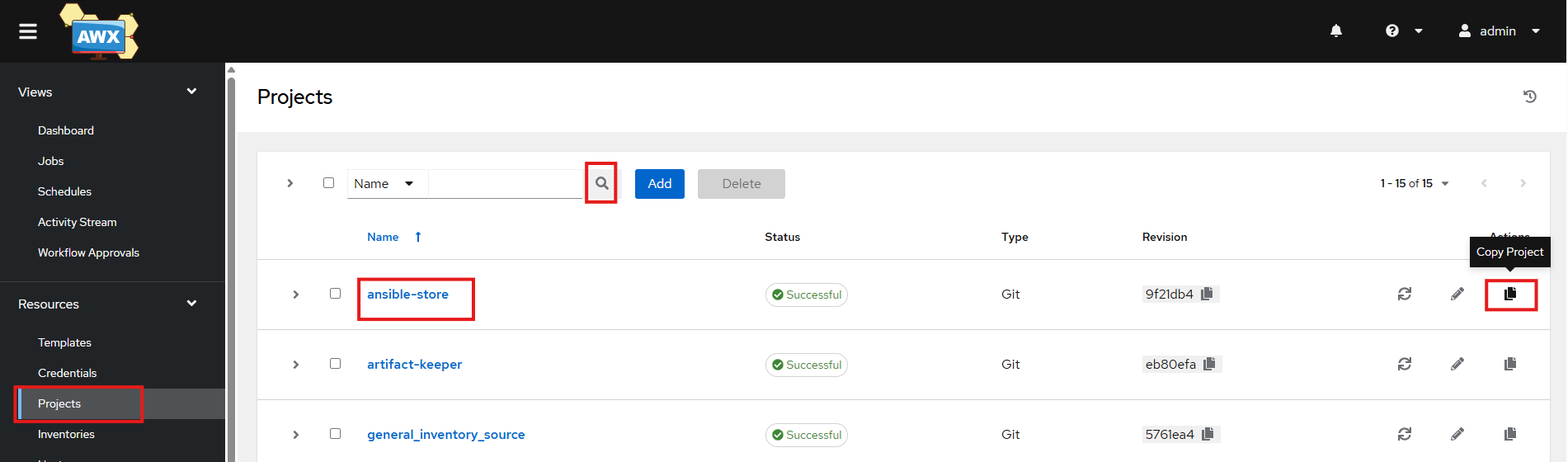
Task: Edit the artifact-keeper project
Action: pyautogui.click(x=1457, y=364)
